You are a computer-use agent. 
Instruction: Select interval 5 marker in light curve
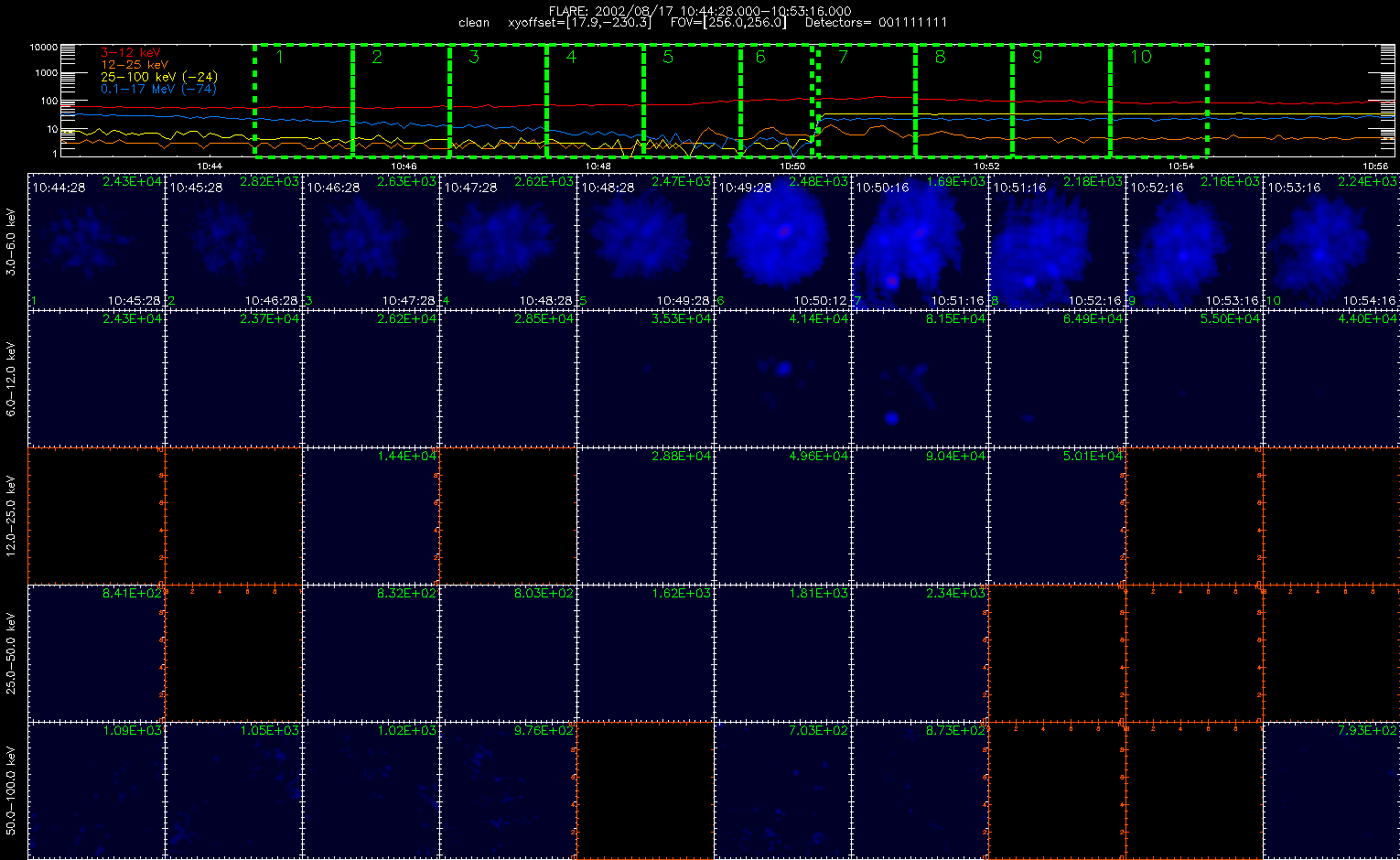(x=668, y=57)
